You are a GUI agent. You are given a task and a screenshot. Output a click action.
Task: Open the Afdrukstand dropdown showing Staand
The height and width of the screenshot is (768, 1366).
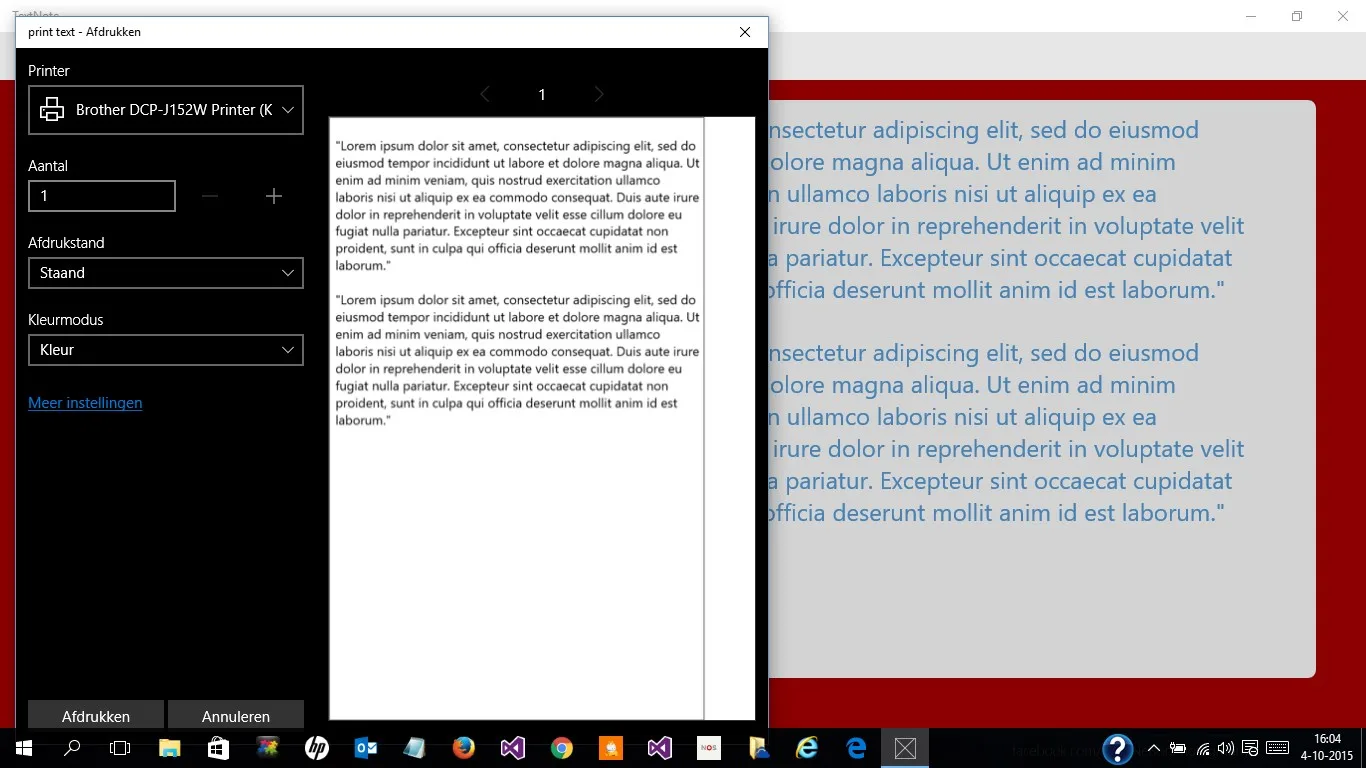pyautogui.click(x=166, y=273)
